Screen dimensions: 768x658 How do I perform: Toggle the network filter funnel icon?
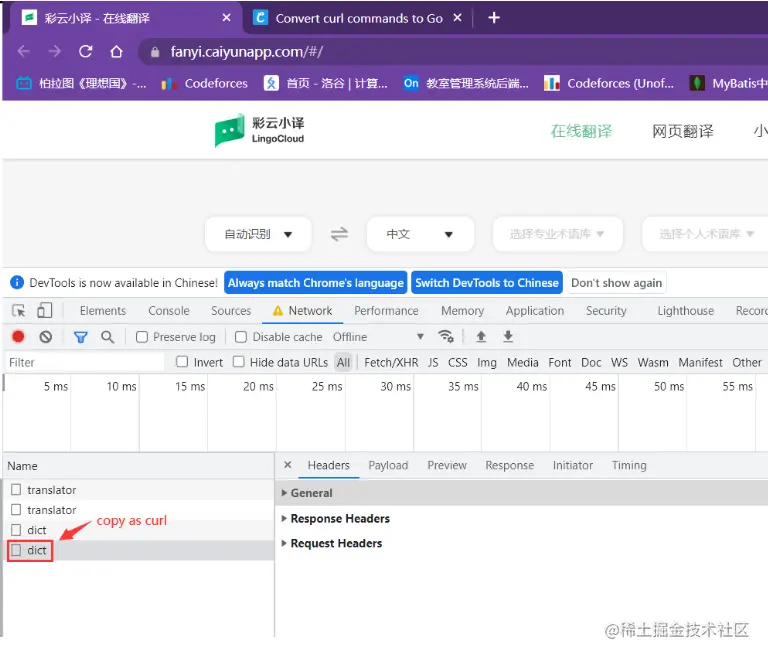click(x=81, y=337)
